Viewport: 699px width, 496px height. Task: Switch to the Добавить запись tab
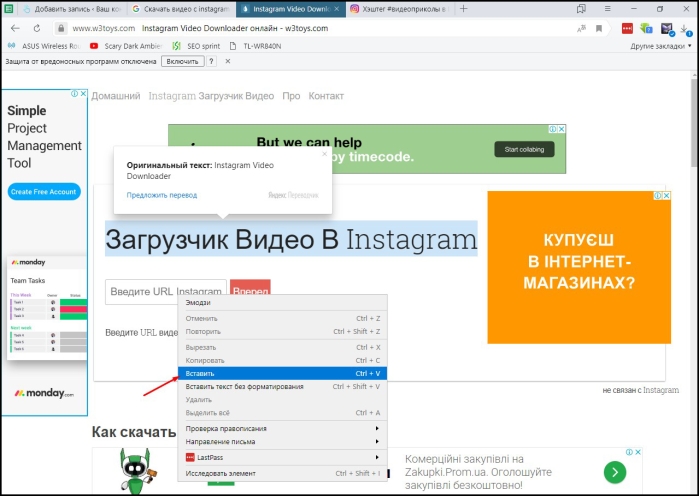click(72, 9)
